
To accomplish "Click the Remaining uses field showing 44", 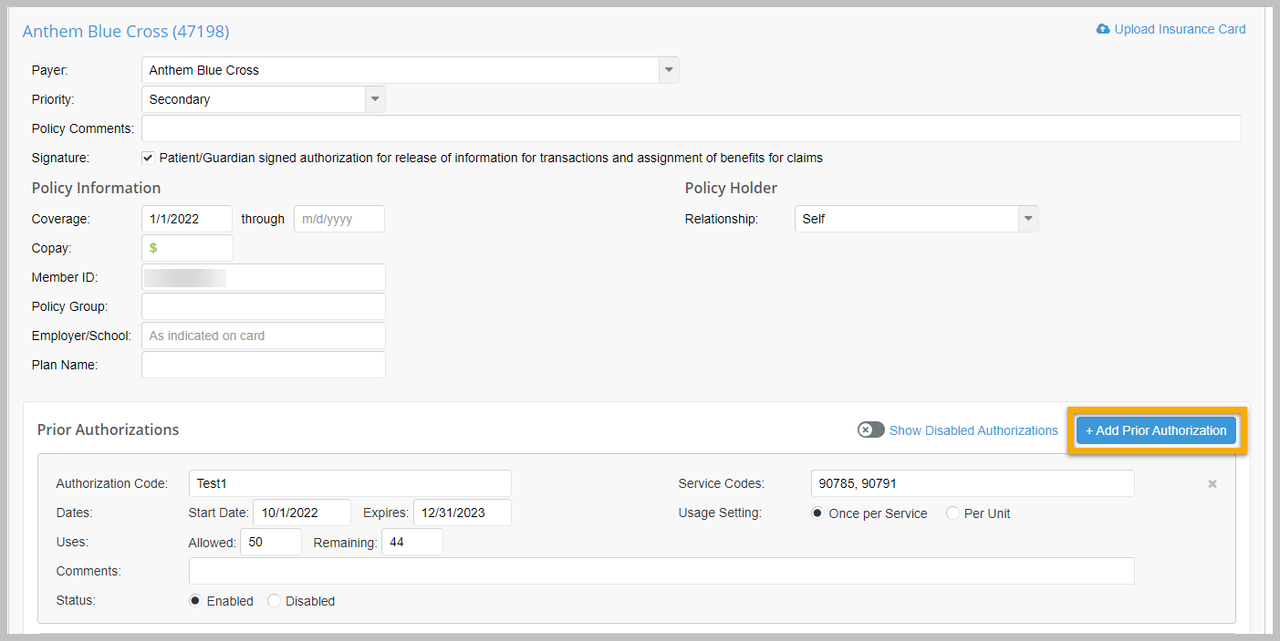I will pos(412,542).
